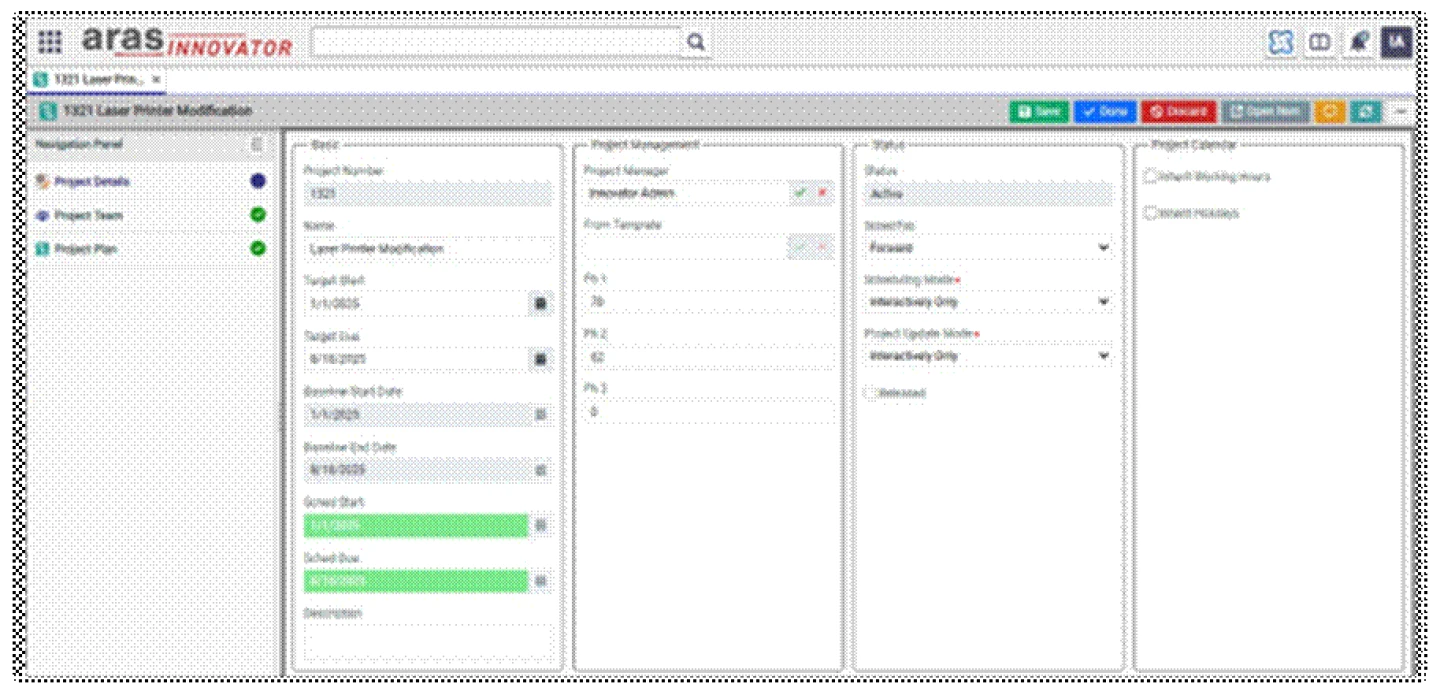Click the search magnifier icon

pos(696,42)
